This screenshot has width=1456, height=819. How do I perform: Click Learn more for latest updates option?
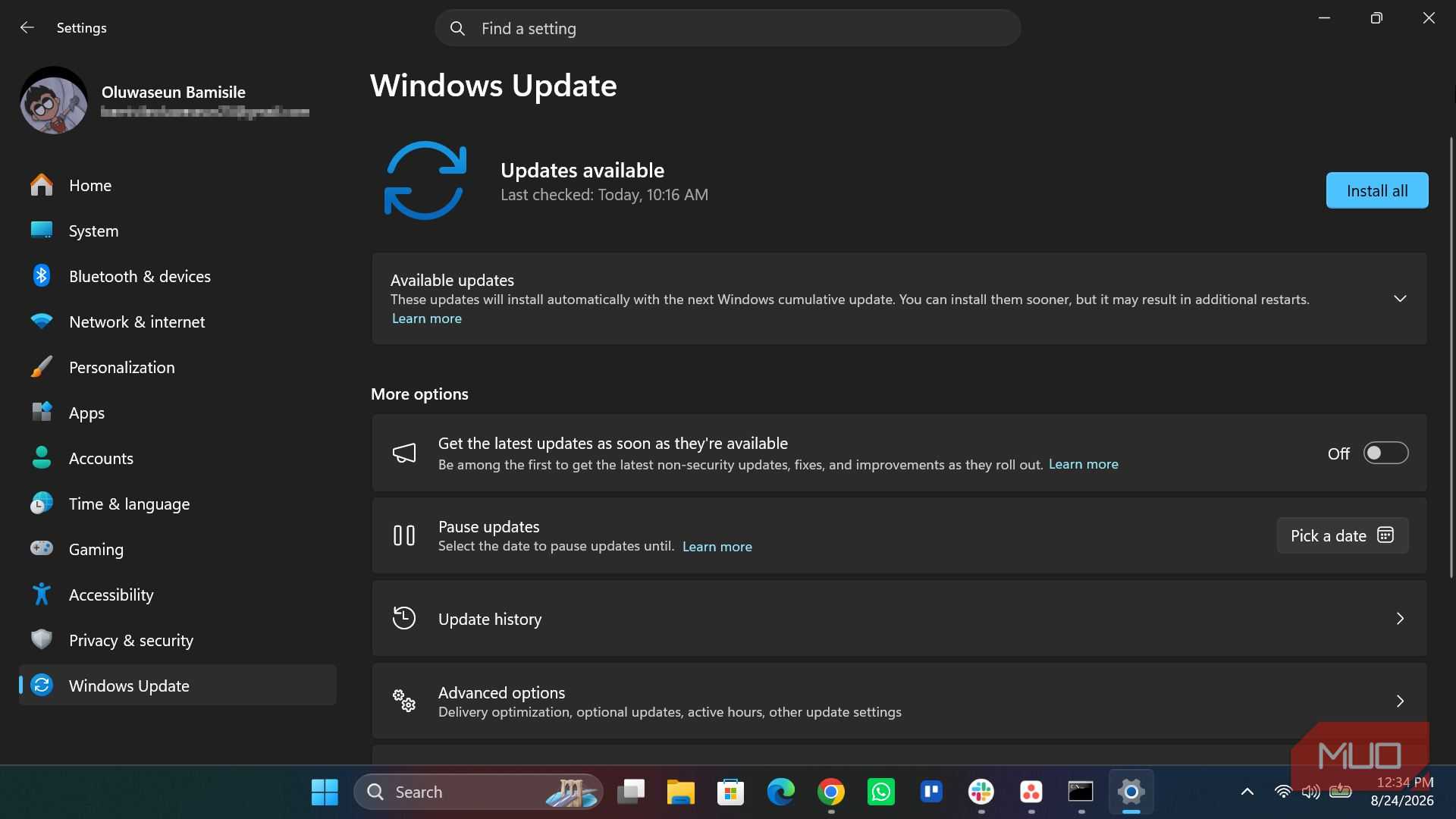pos(1083,464)
